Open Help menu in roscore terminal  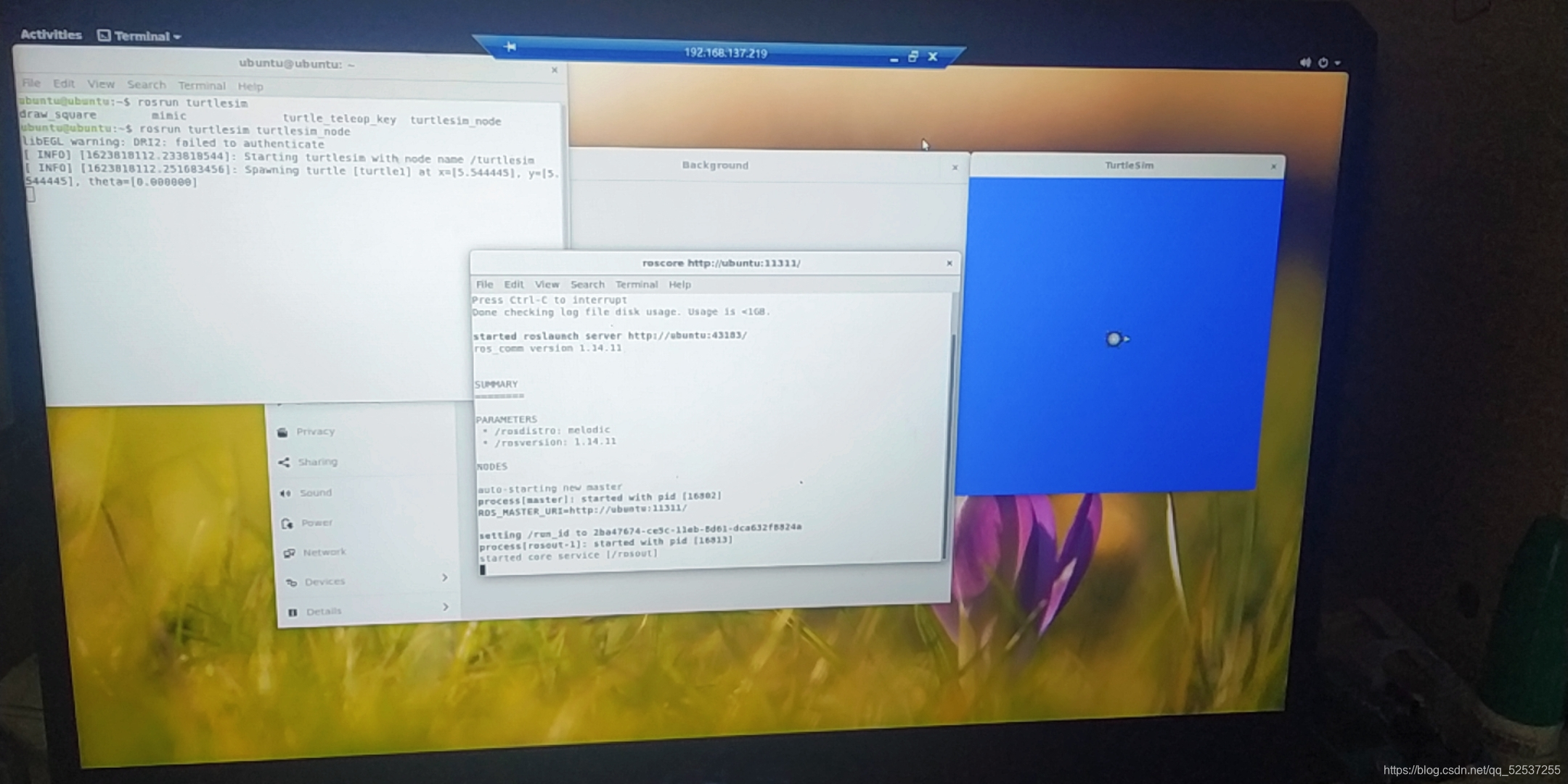tap(679, 285)
